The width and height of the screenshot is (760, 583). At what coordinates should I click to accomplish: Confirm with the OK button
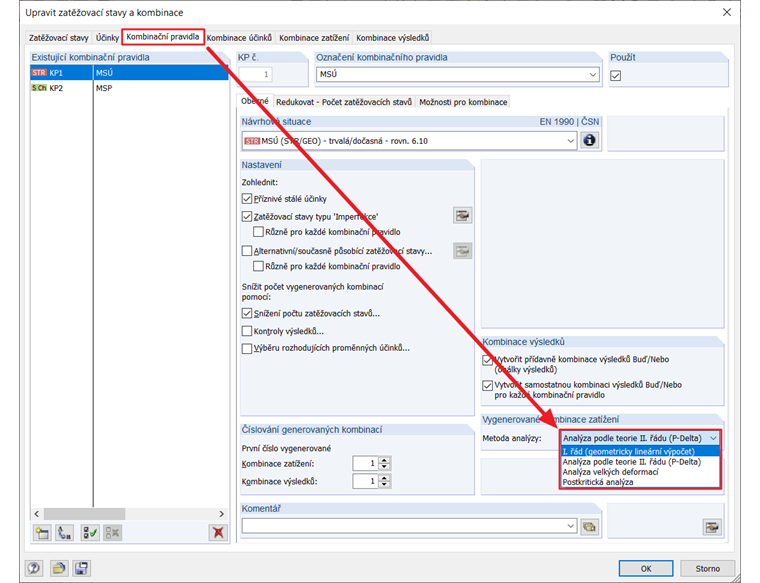click(646, 568)
